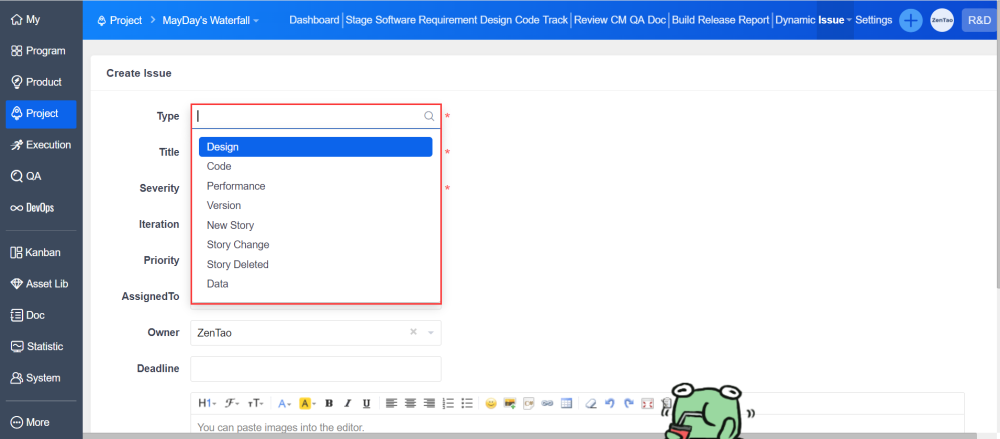Click the blue plus quick-create icon
Viewport: 1000px width, 439px height.
pos(910,20)
